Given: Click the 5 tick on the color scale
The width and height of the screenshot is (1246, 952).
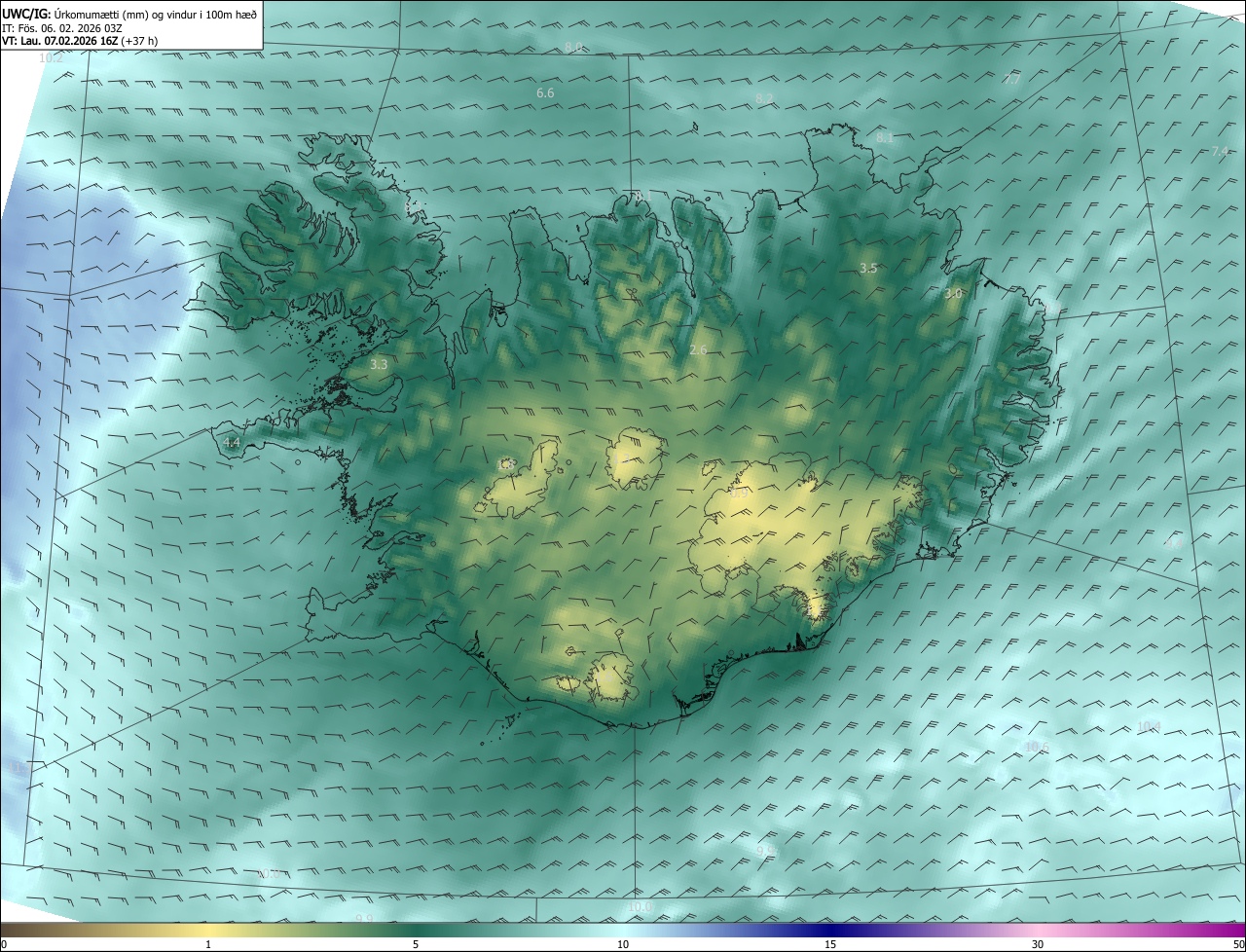Looking at the screenshot, I should tap(416, 944).
